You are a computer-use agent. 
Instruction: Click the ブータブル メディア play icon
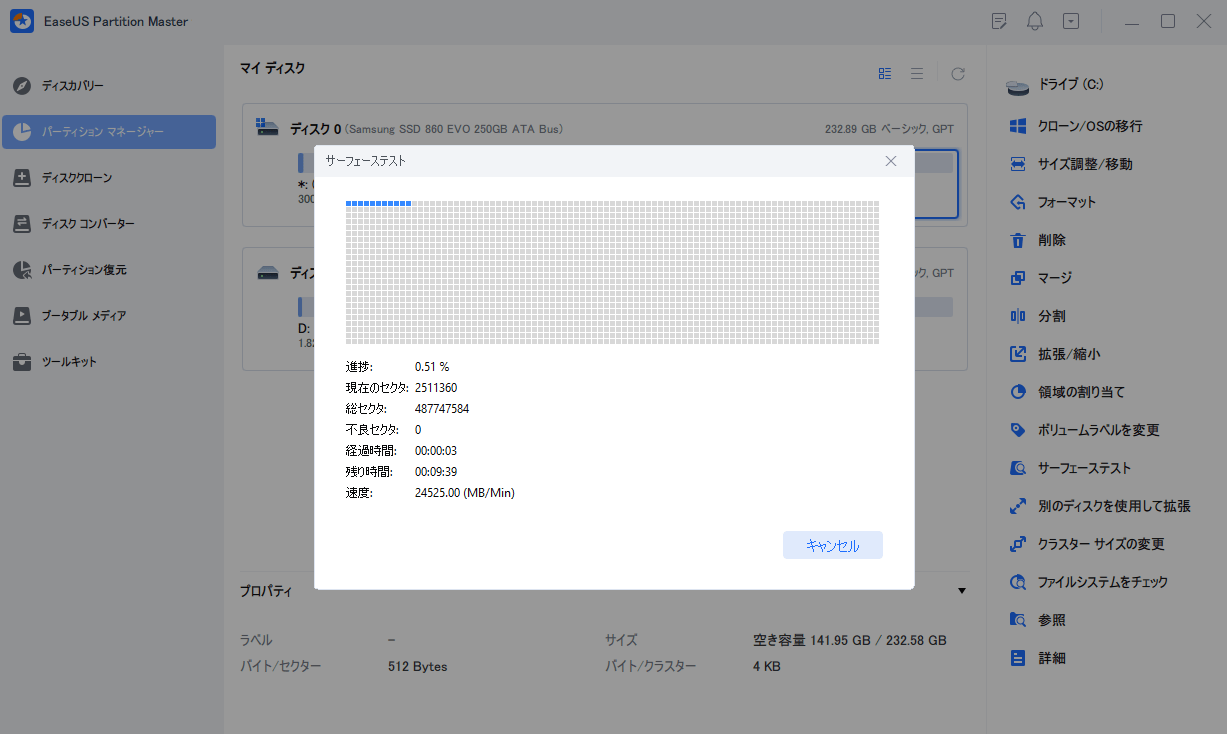click(22, 316)
